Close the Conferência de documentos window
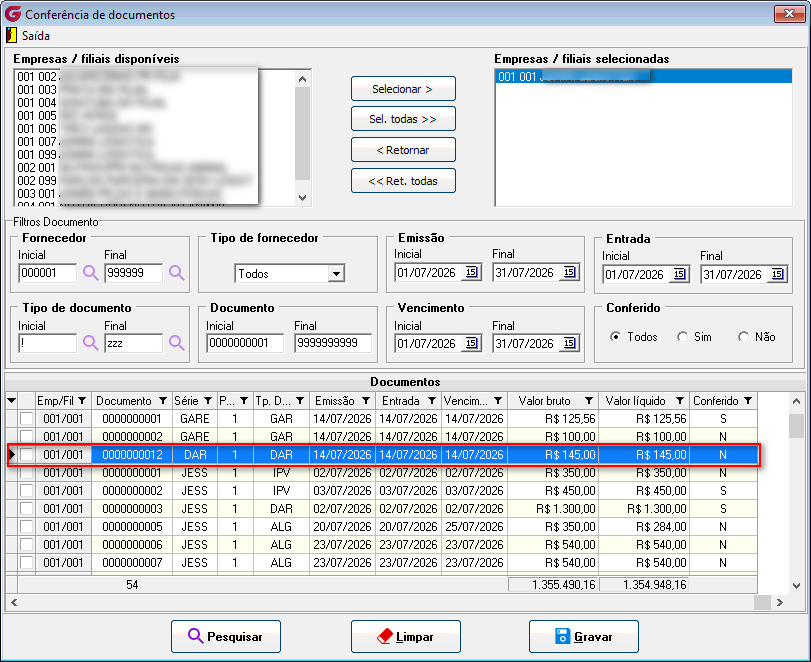This screenshot has width=811, height=662. [x=789, y=13]
